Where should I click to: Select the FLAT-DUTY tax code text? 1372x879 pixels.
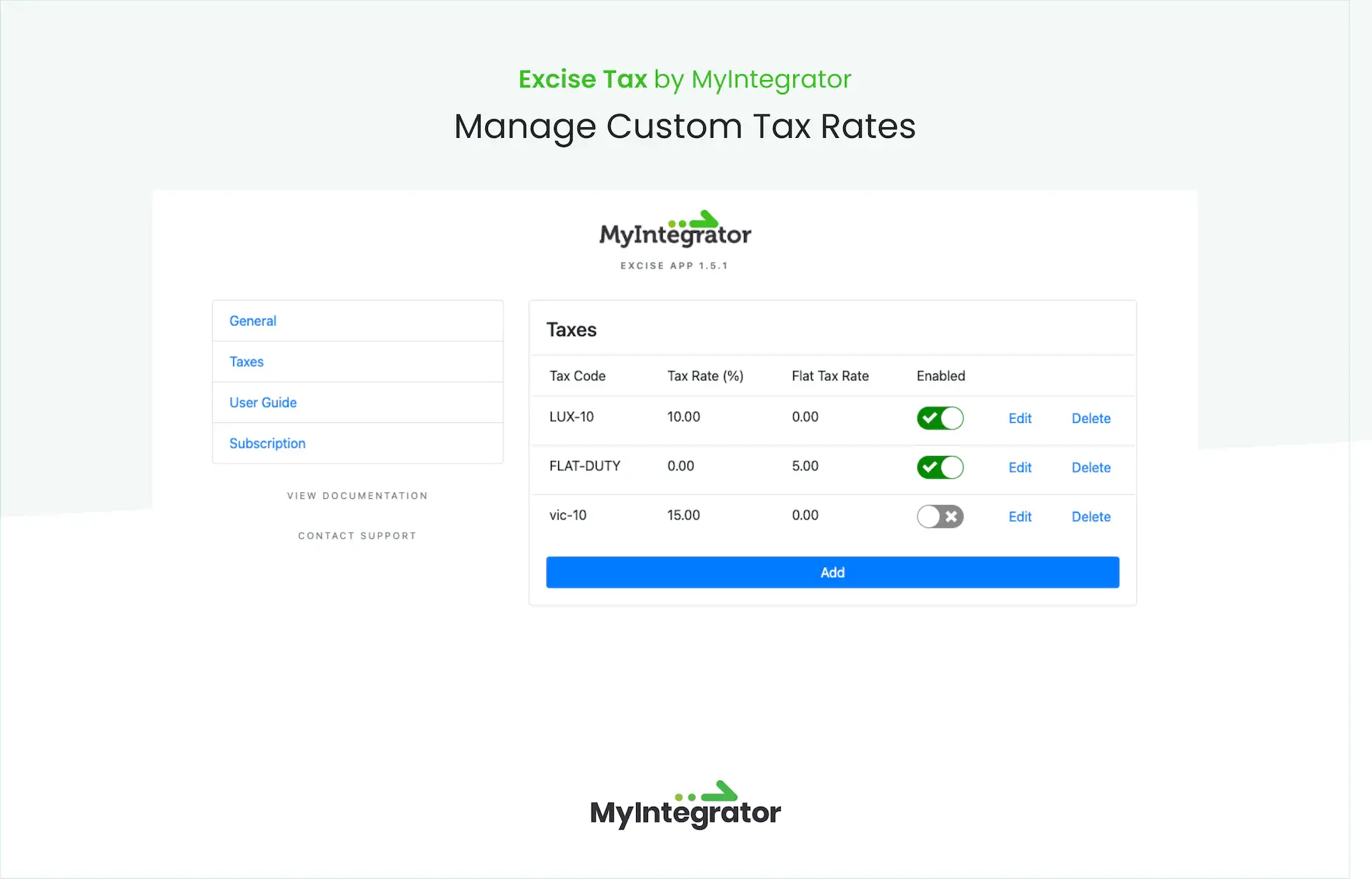(x=585, y=466)
